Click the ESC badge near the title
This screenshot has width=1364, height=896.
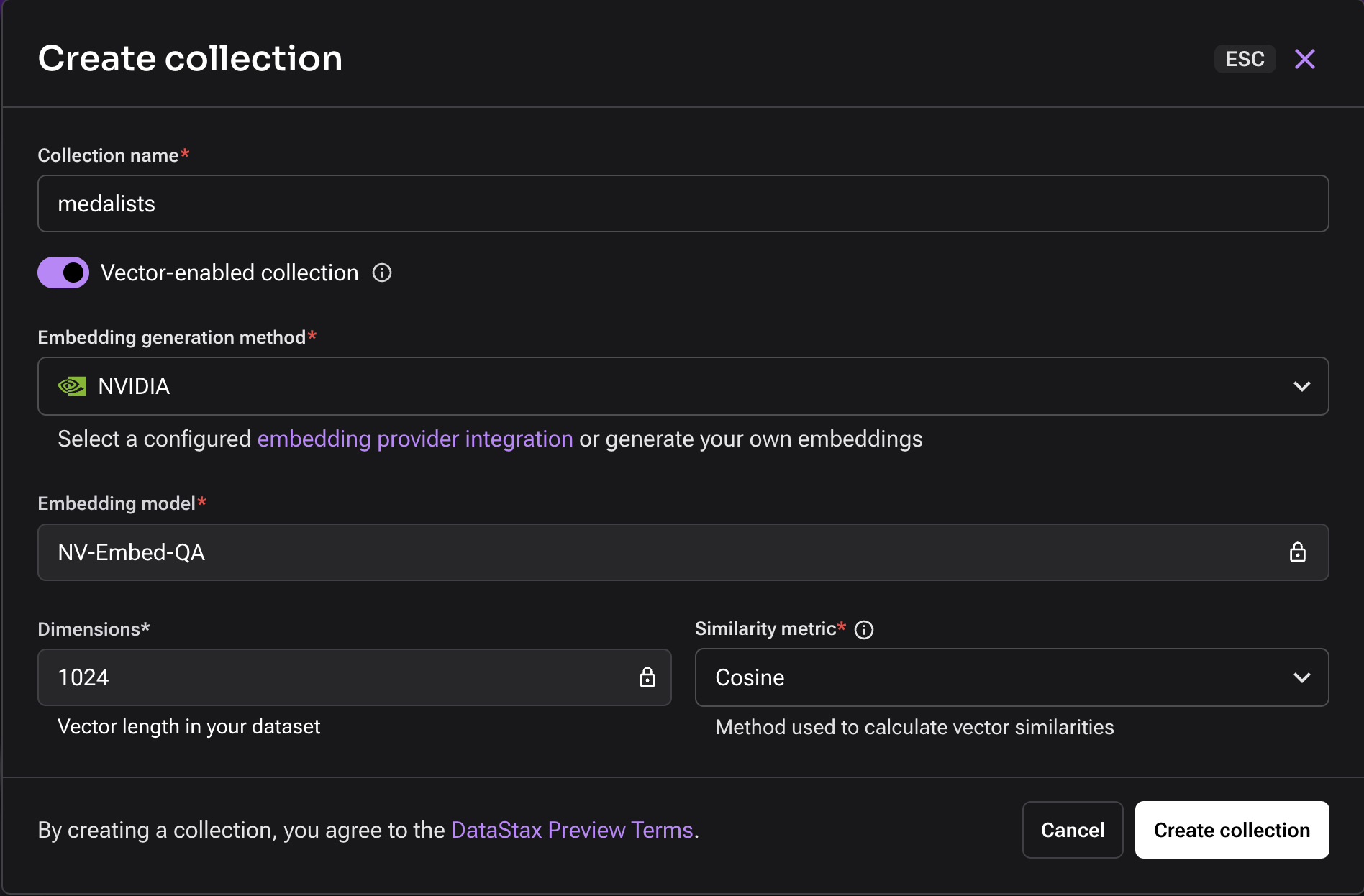tap(1245, 59)
